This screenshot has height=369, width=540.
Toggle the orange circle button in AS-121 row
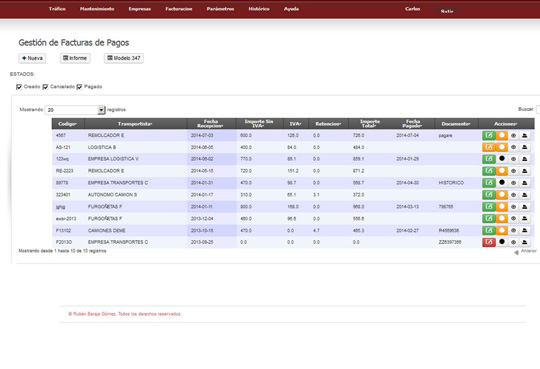click(x=502, y=147)
